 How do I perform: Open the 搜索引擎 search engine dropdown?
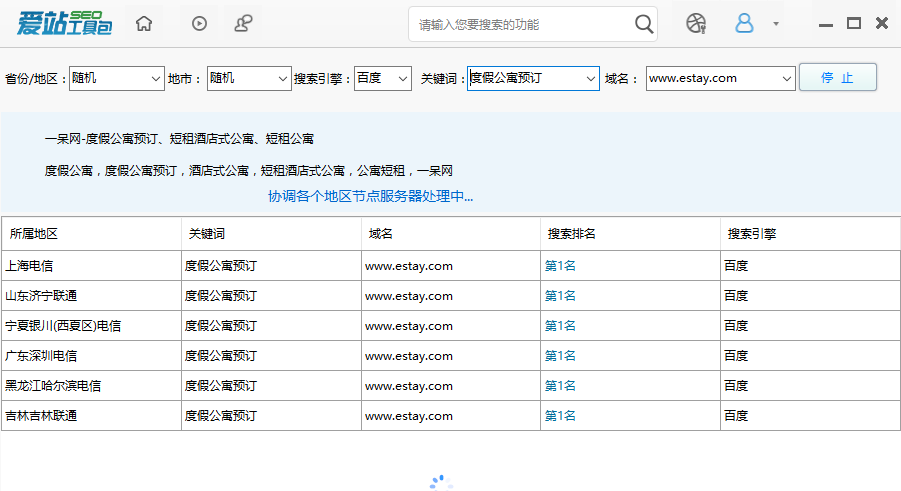(402, 78)
